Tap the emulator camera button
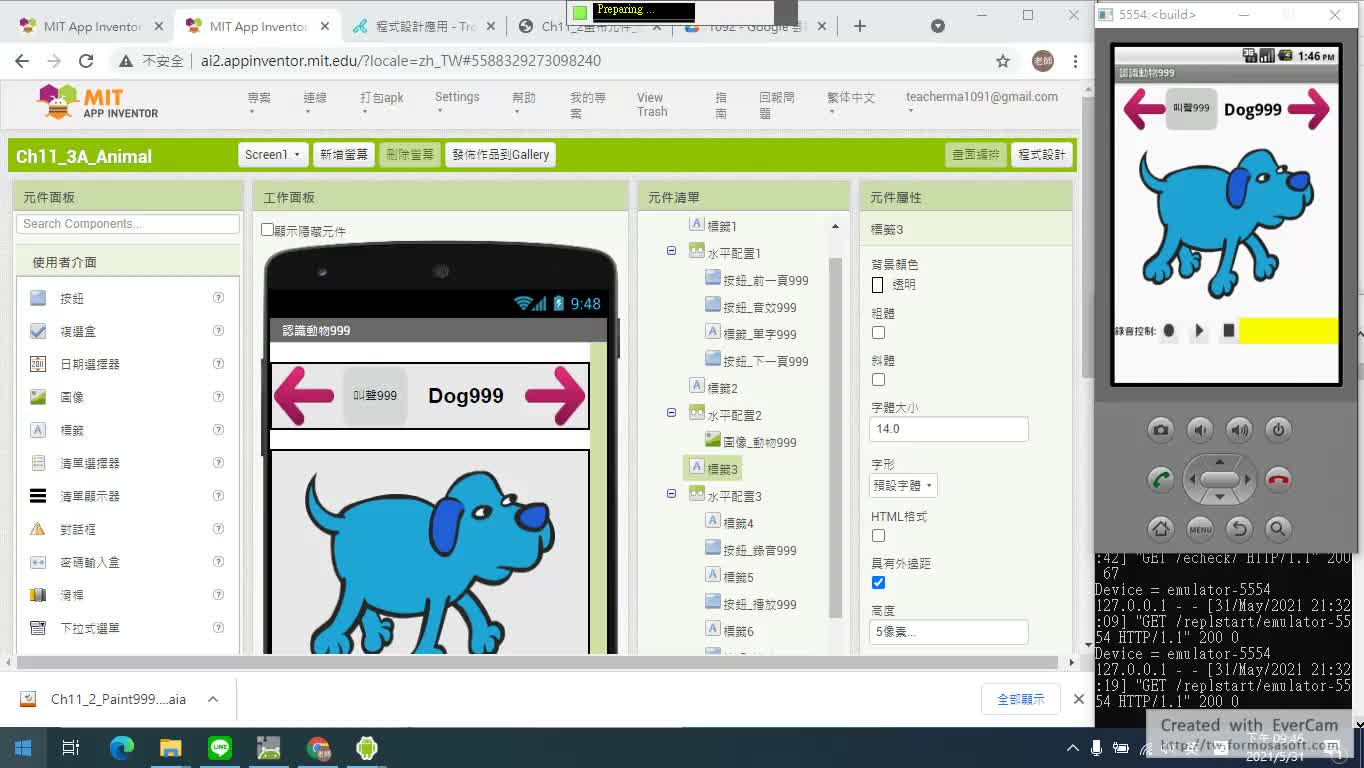Viewport: 1364px width, 768px height. (1160, 430)
